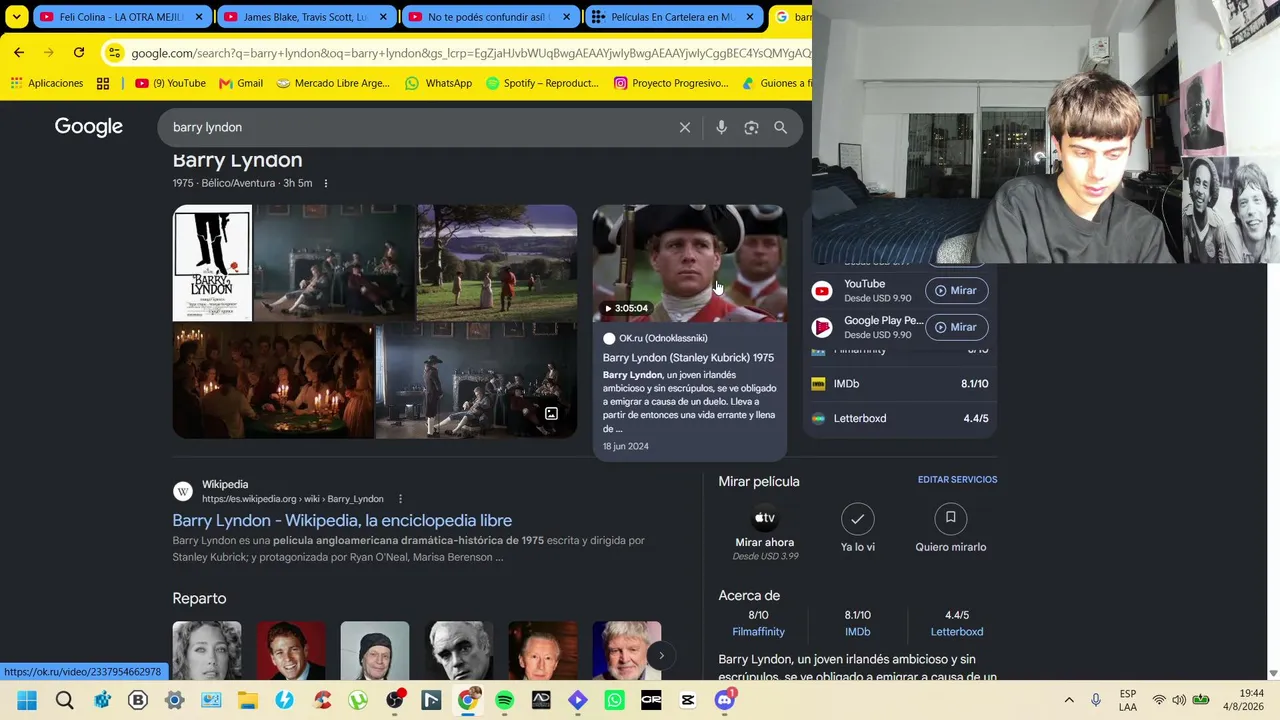Open Windows Search from the taskbar
This screenshot has width=1280, height=720.
point(65,700)
